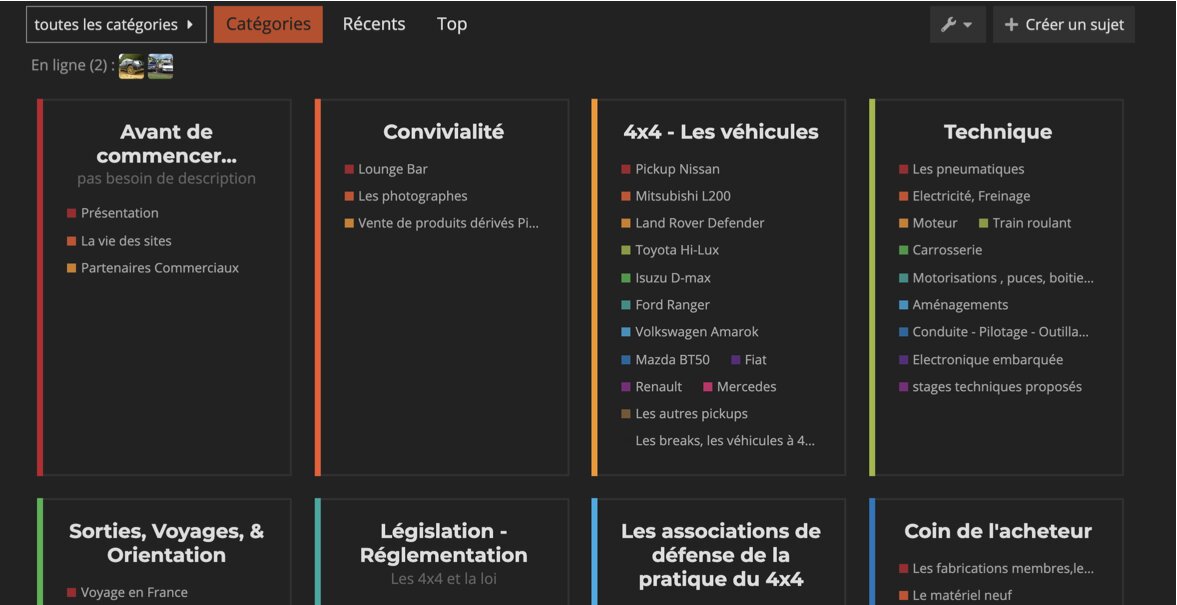The image size is (1177, 605).
Task: Open 'Les fabrications membres,le...' subcategory
Action: [x=996, y=569]
